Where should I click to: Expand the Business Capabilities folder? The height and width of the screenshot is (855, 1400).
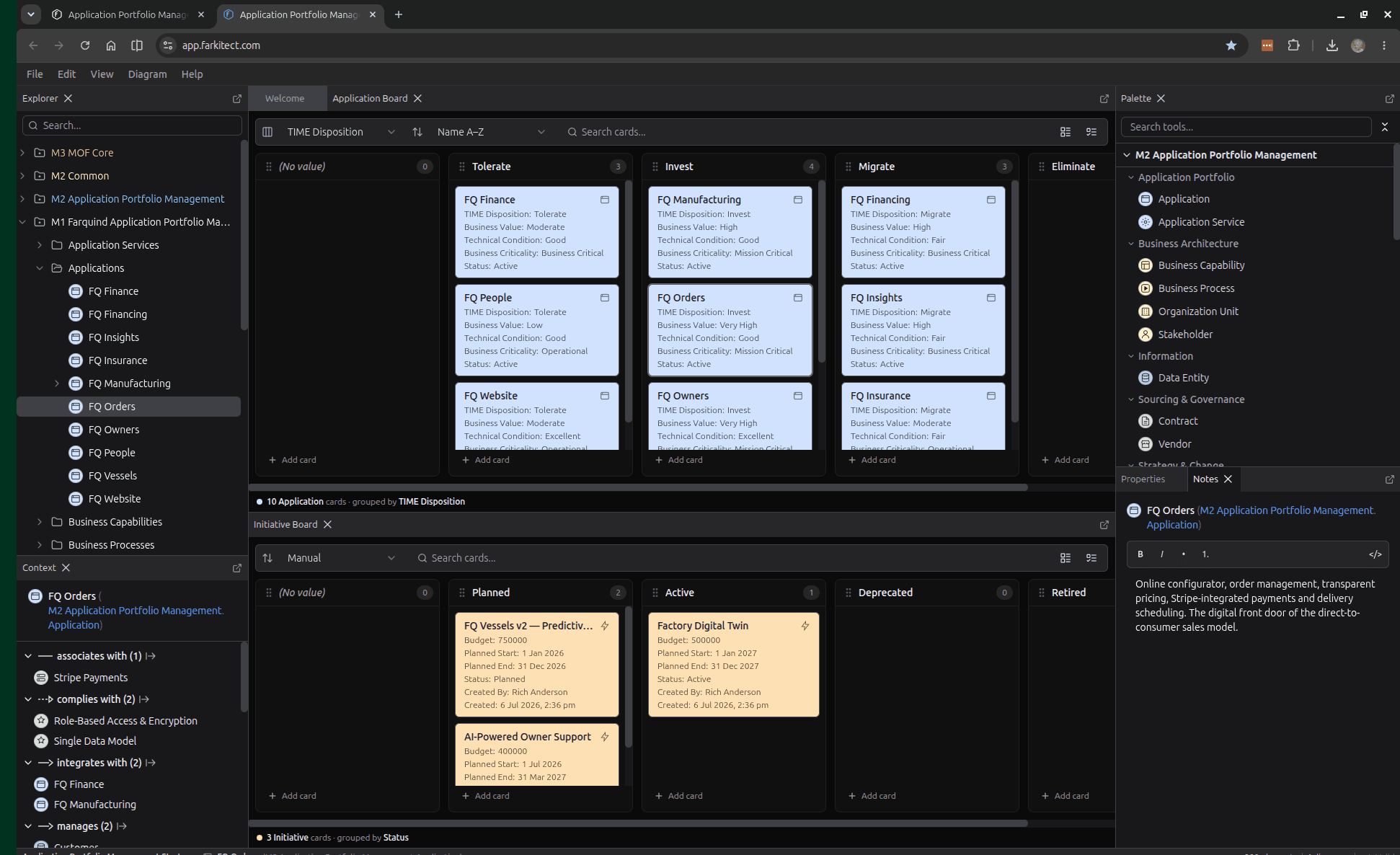click(x=40, y=522)
